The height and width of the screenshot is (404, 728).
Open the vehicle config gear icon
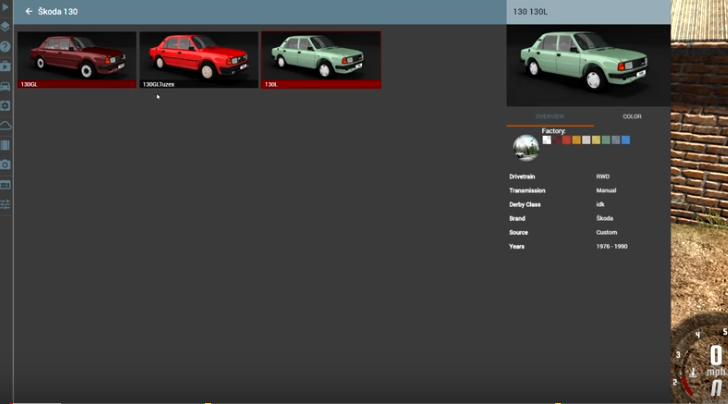click(x=5, y=106)
